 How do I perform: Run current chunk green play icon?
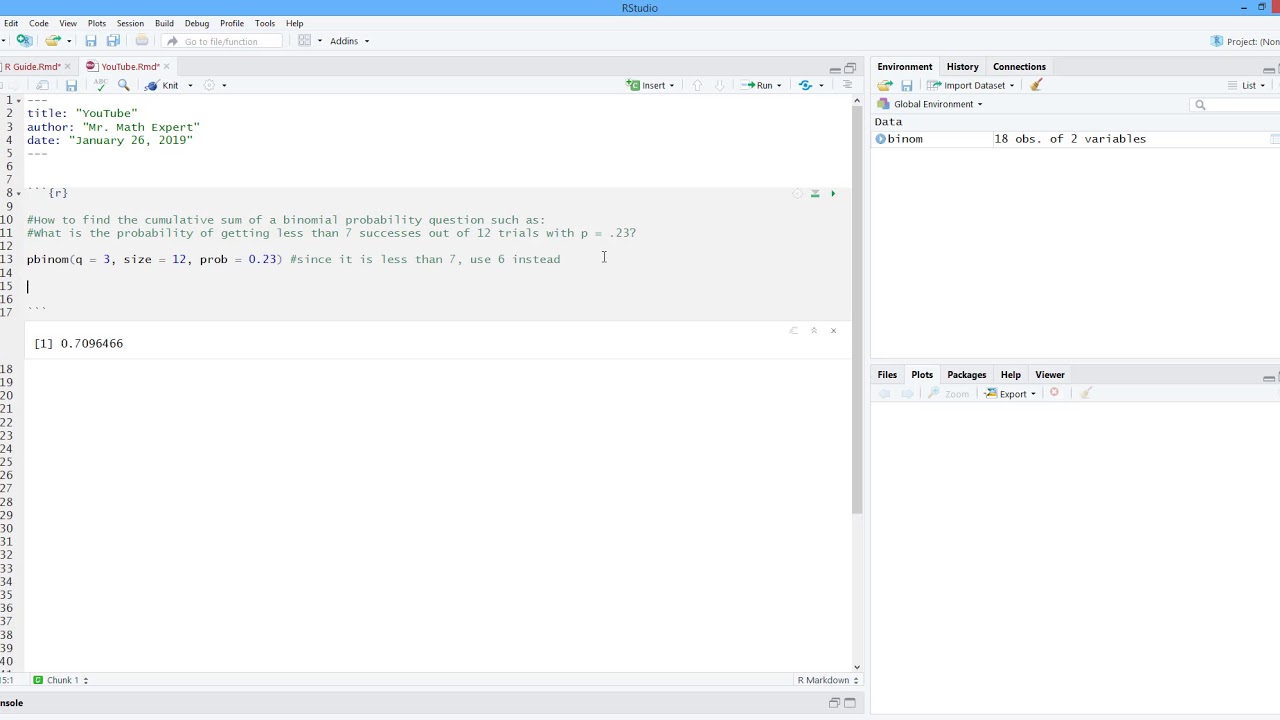pos(833,193)
